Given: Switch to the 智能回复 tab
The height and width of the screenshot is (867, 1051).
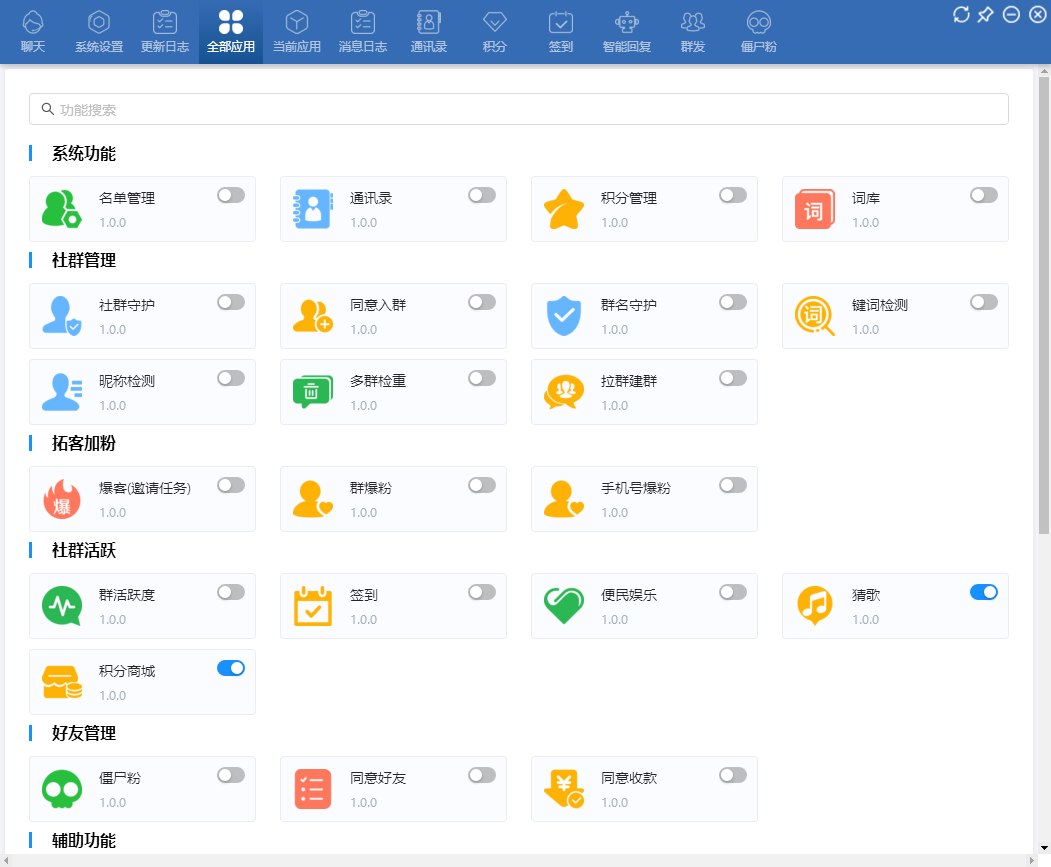Looking at the screenshot, I should coord(627,32).
